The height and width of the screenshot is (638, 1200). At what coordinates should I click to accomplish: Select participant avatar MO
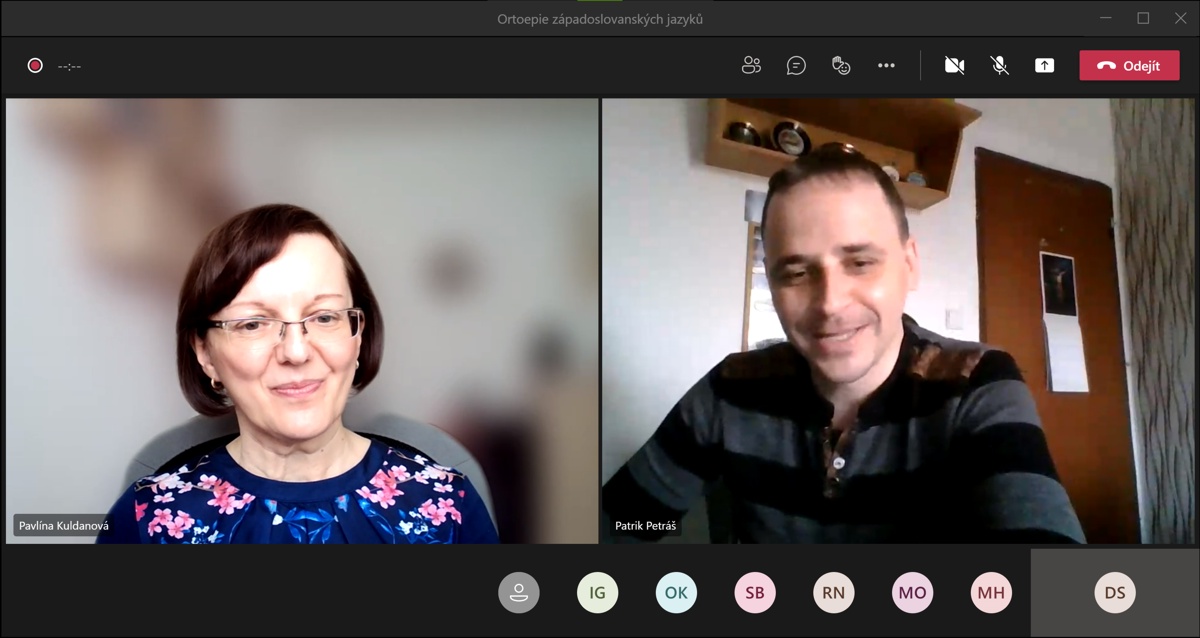(x=912, y=593)
